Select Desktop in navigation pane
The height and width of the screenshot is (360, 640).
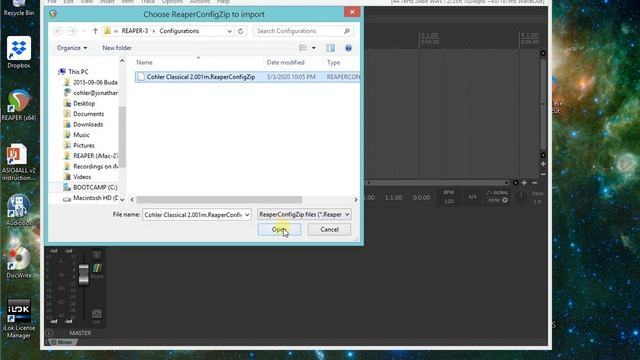coord(79,104)
